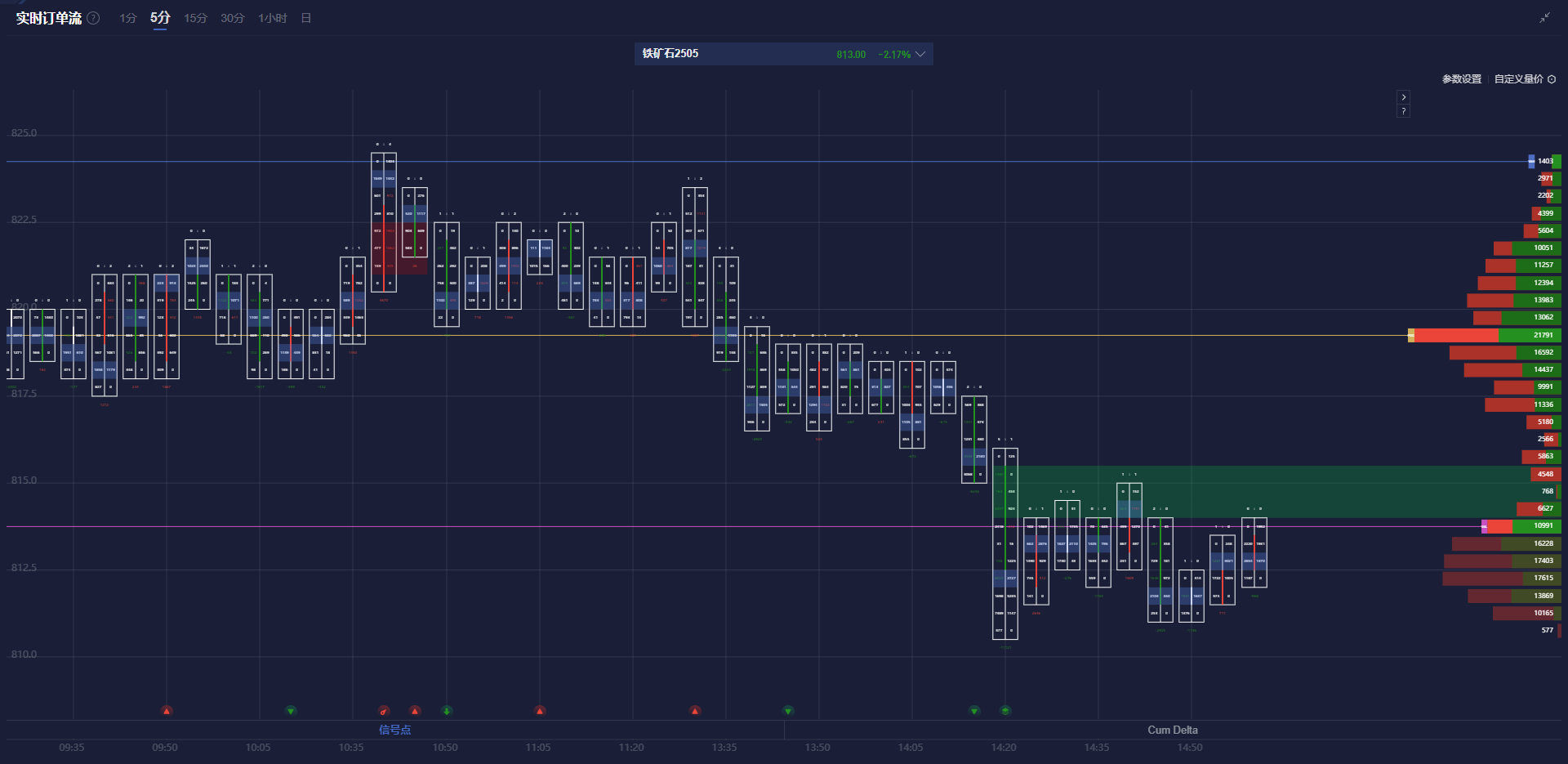This screenshot has height=764, width=1568.
Task: Click the green down signal near 10:10
Action: pyautogui.click(x=291, y=711)
